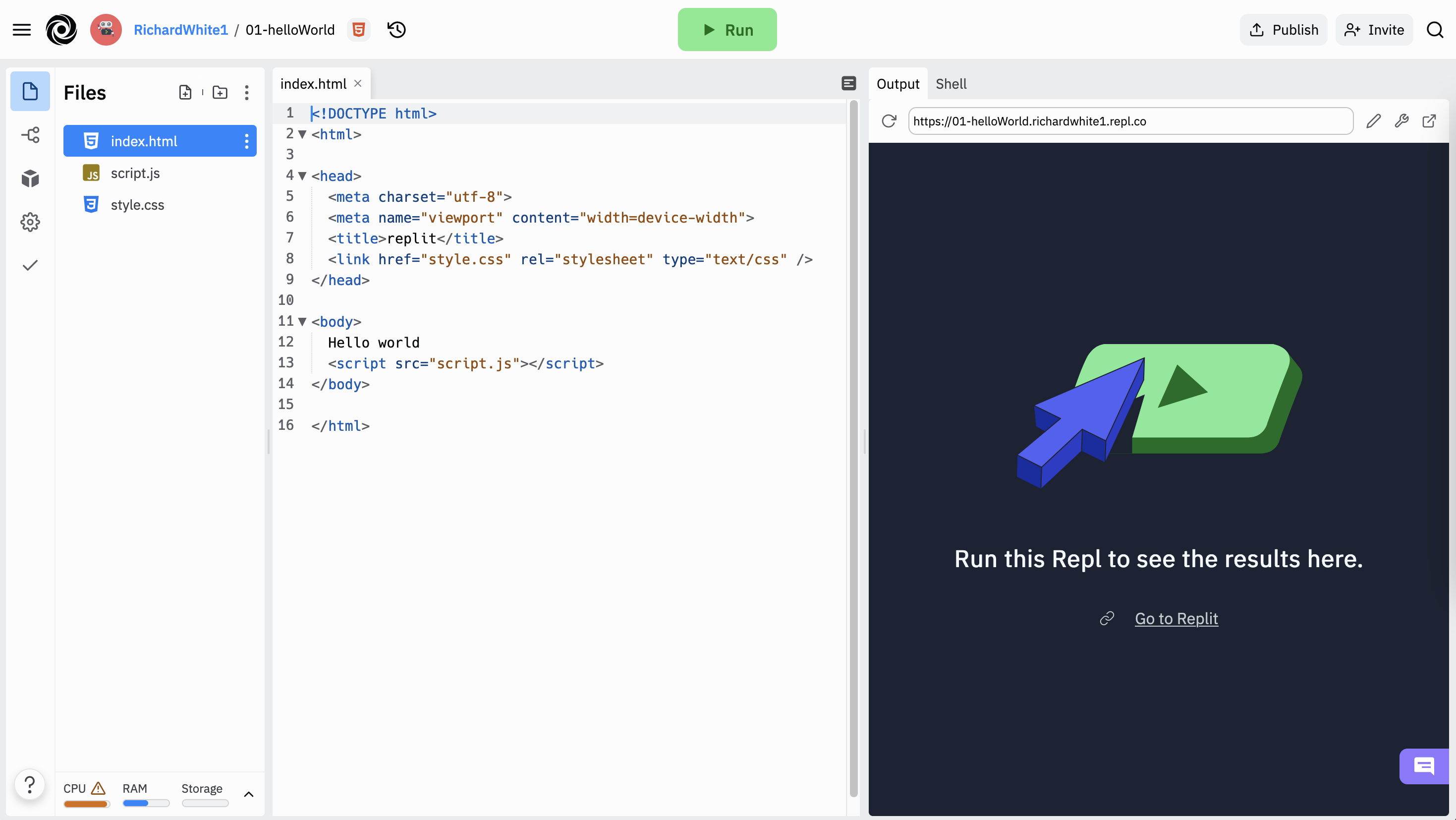
Task: Click the new folder icon in Files panel
Action: tap(220, 92)
